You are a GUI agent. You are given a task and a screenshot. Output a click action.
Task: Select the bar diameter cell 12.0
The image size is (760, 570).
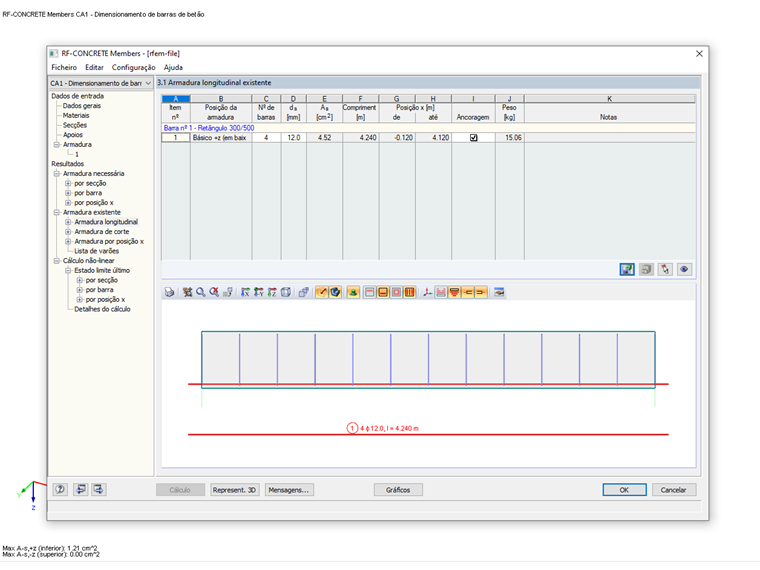pos(294,138)
